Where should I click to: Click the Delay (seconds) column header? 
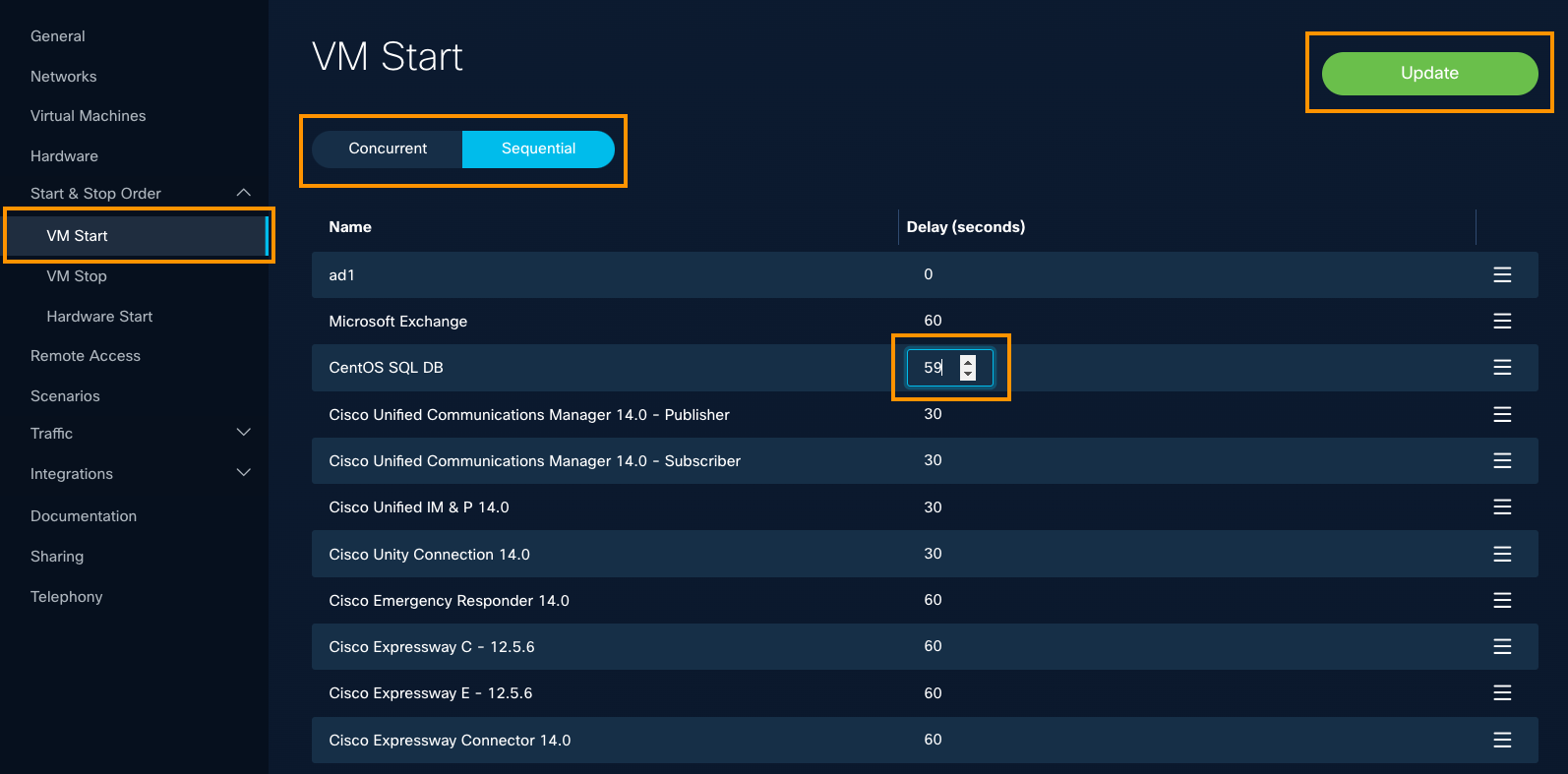966,227
